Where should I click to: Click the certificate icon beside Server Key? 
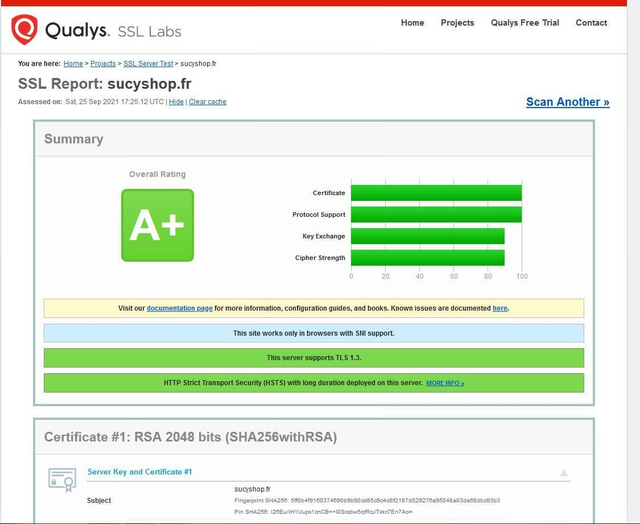pyautogui.click(x=62, y=480)
